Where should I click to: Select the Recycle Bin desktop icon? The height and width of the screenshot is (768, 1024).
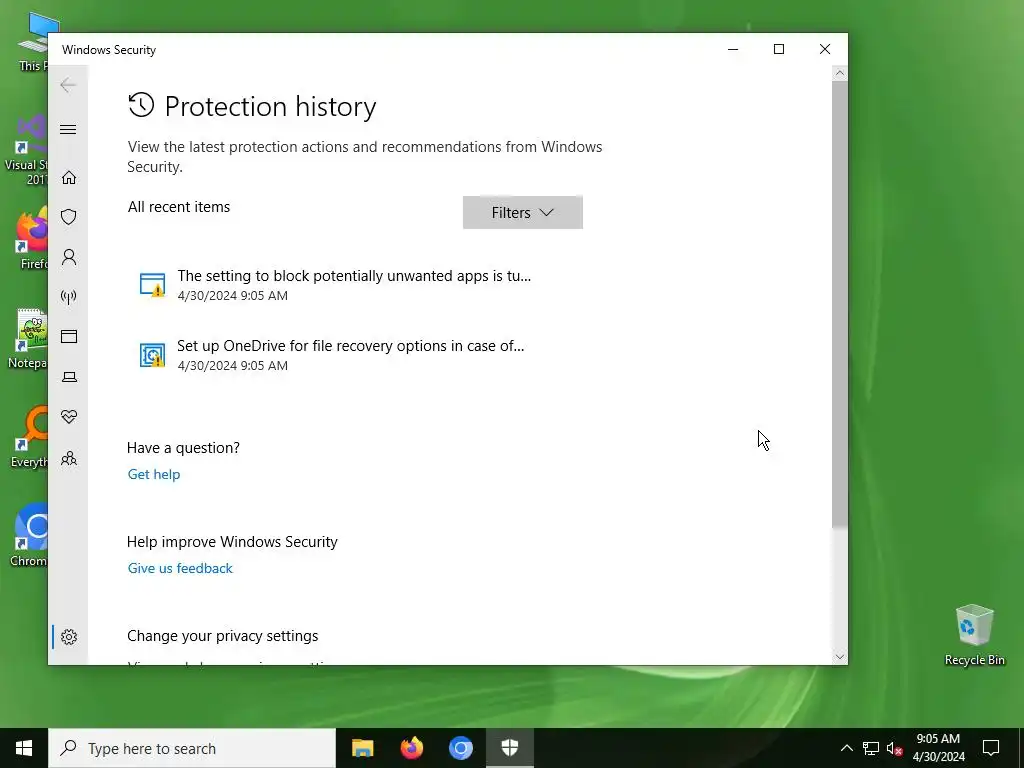(974, 635)
